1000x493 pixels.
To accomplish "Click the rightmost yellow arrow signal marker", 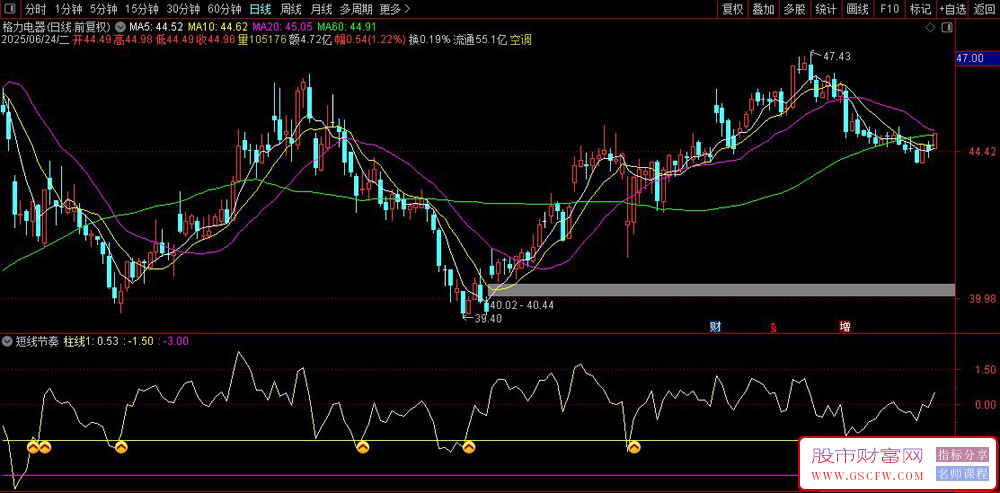I will (x=634, y=448).
